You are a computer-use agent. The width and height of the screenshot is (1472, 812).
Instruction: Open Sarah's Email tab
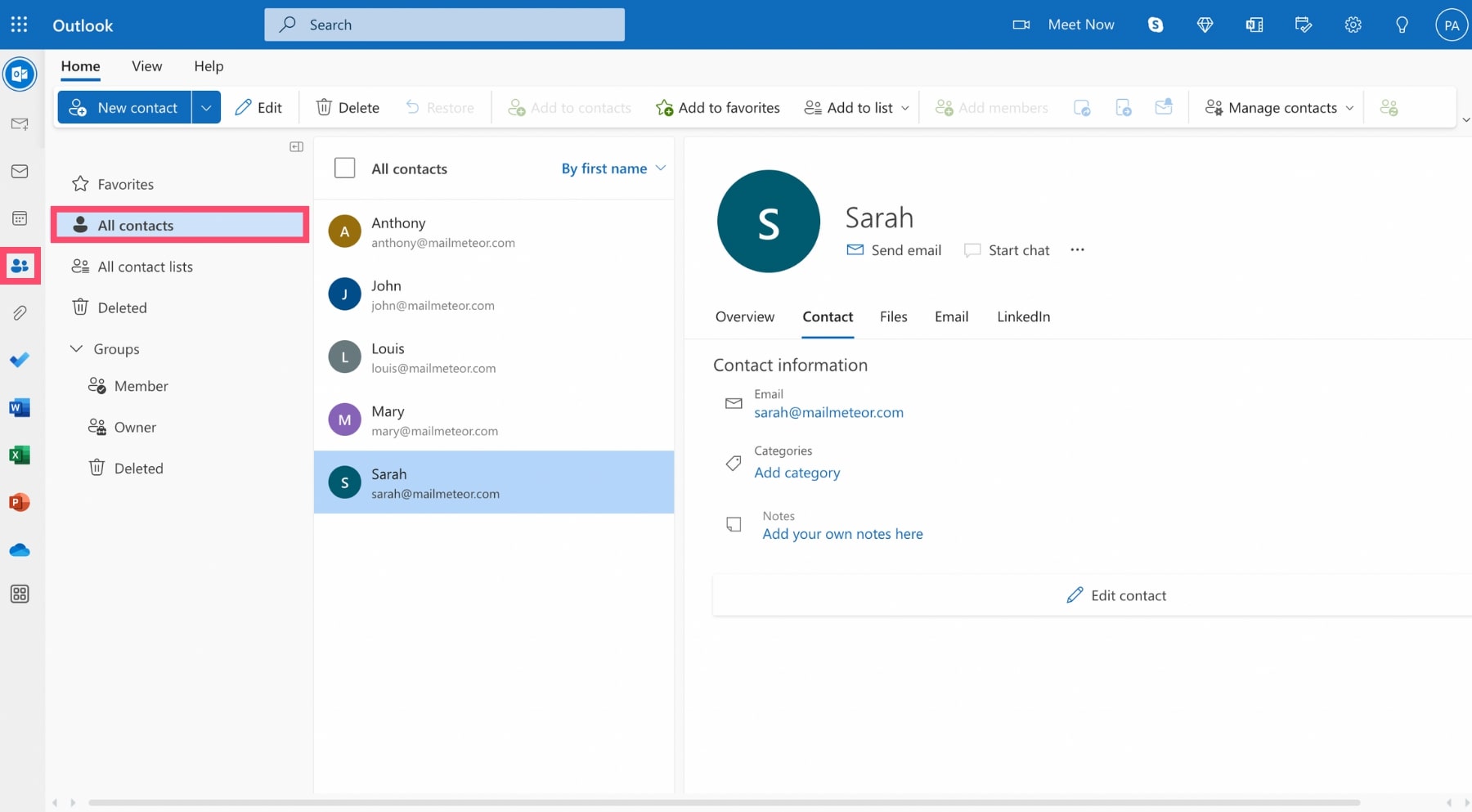(951, 316)
